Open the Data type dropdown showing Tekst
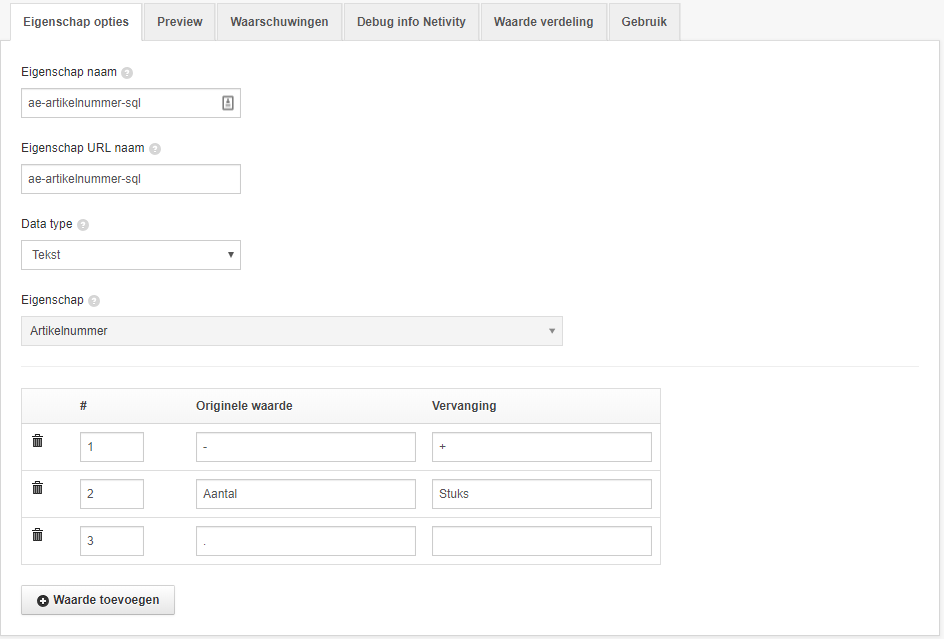This screenshot has width=944, height=639. pos(131,255)
